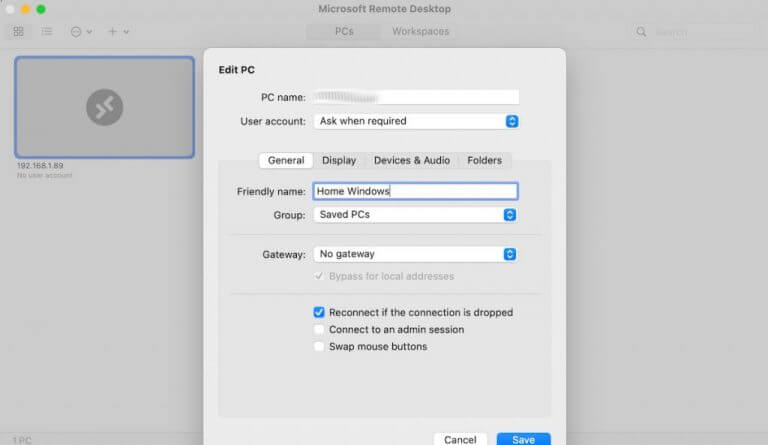Switch to grid view icon in toolbar
The image size is (768, 445).
[x=19, y=32]
